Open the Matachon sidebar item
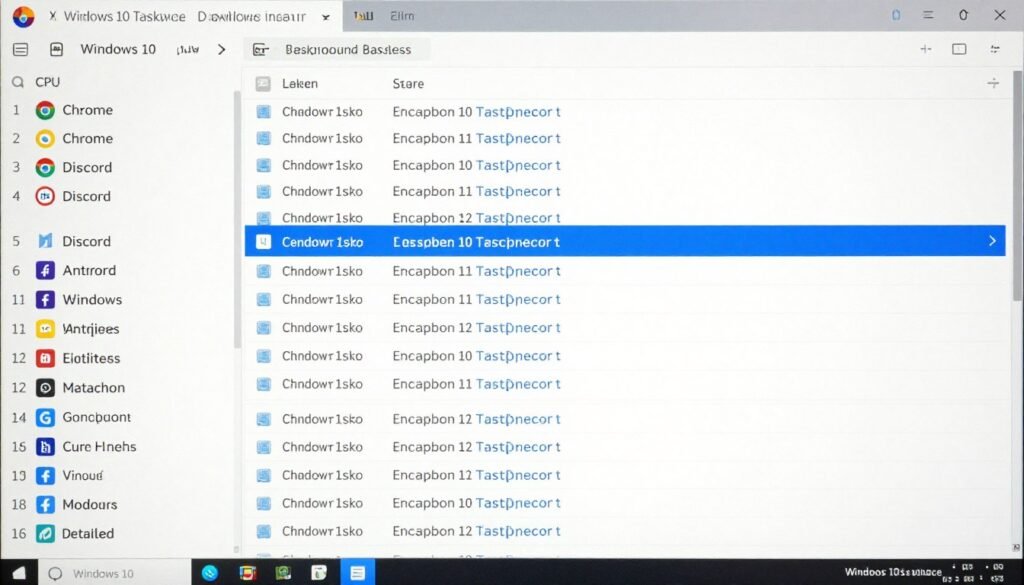This screenshot has height=585, width=1024. click(92, 388)
